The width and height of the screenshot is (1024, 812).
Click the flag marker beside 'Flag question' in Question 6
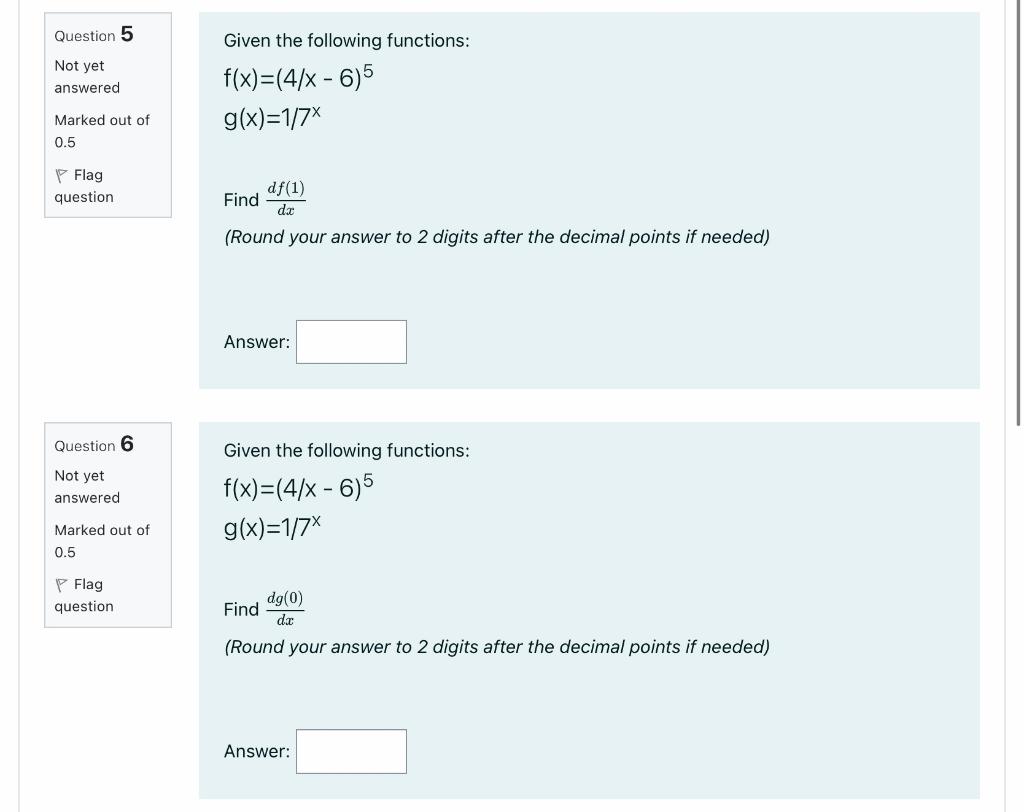point(61,584)
